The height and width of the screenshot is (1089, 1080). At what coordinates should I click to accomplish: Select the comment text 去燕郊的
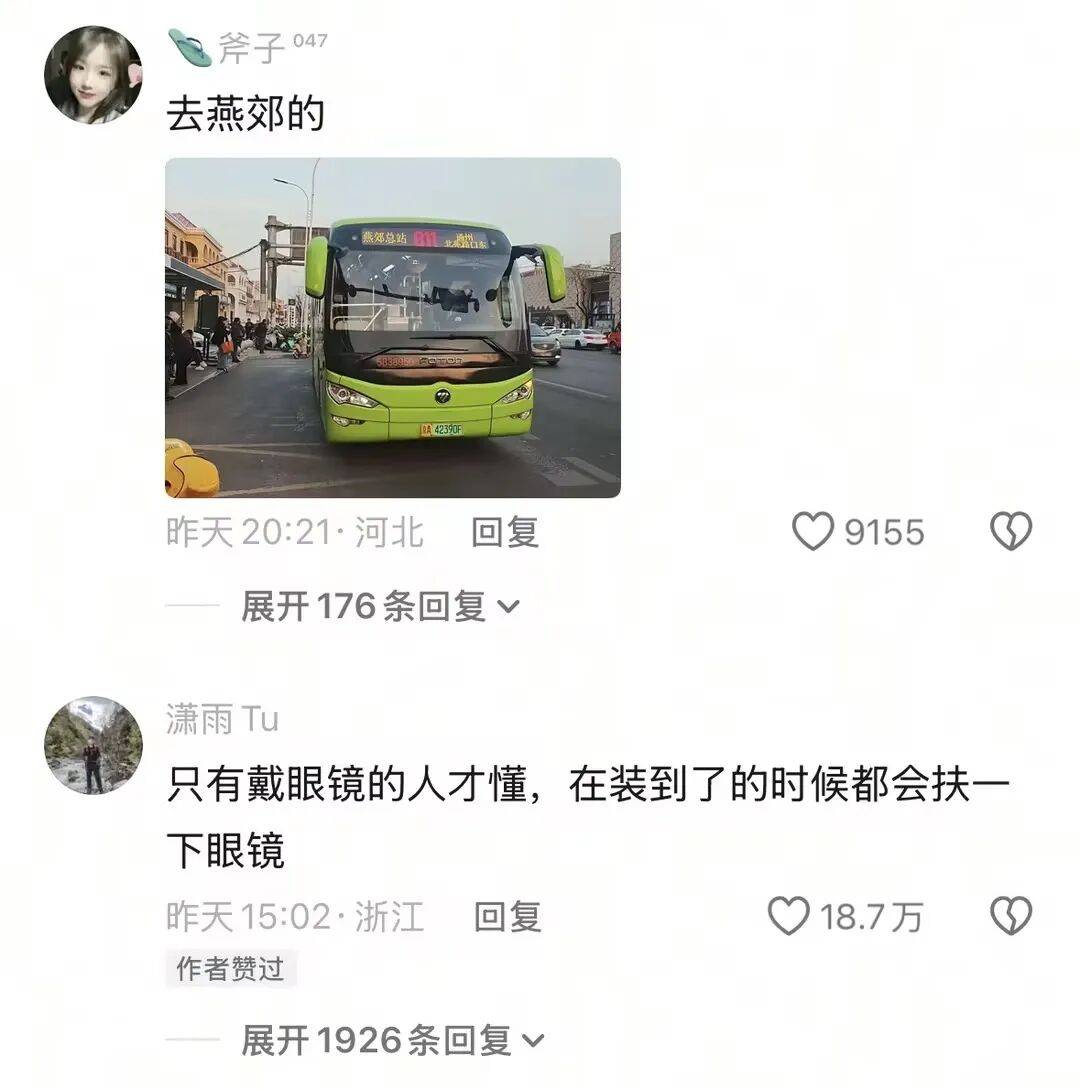(246, 113)
